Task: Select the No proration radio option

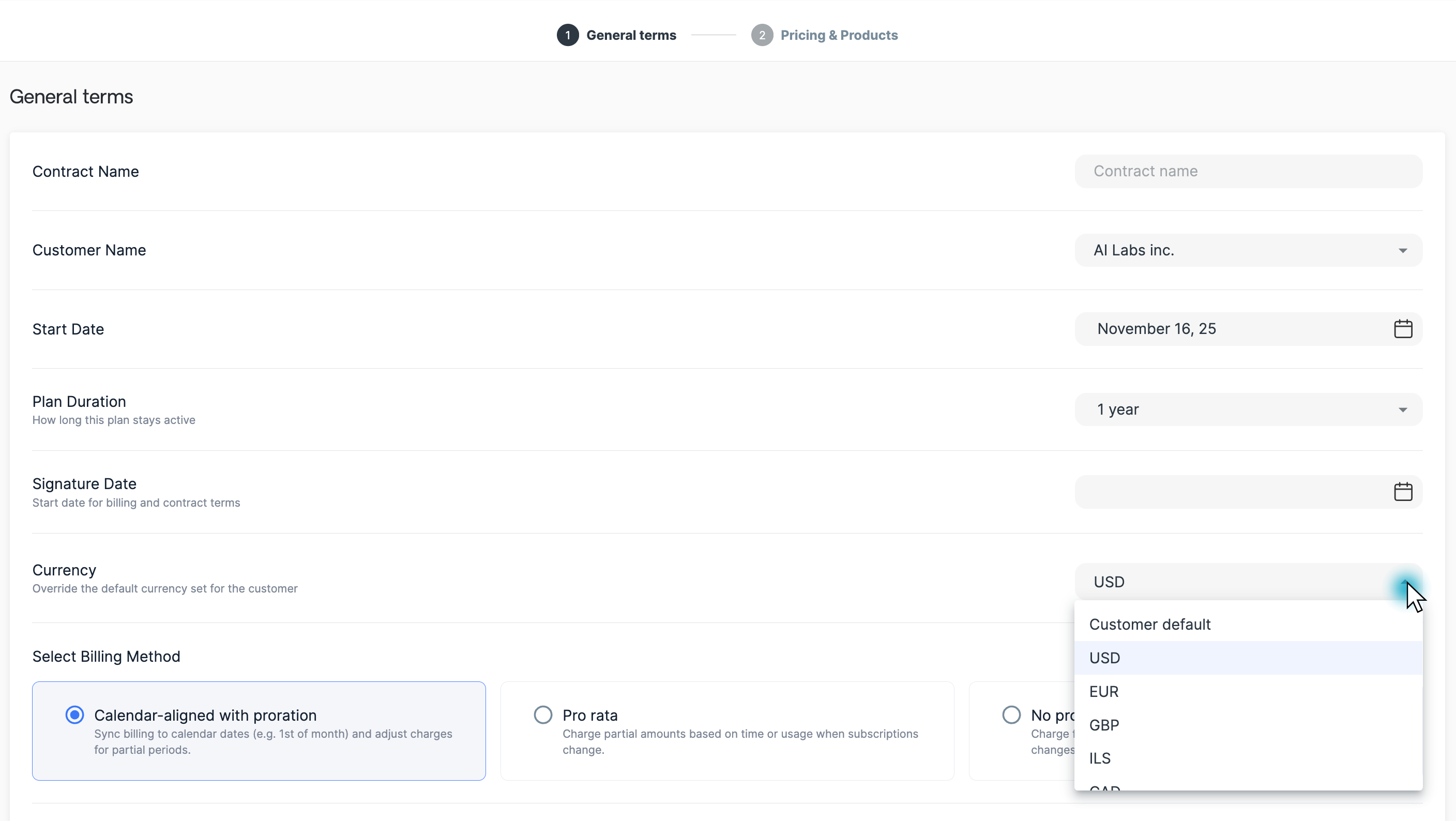Action: pyautogui.click(x=1011, y=715)
